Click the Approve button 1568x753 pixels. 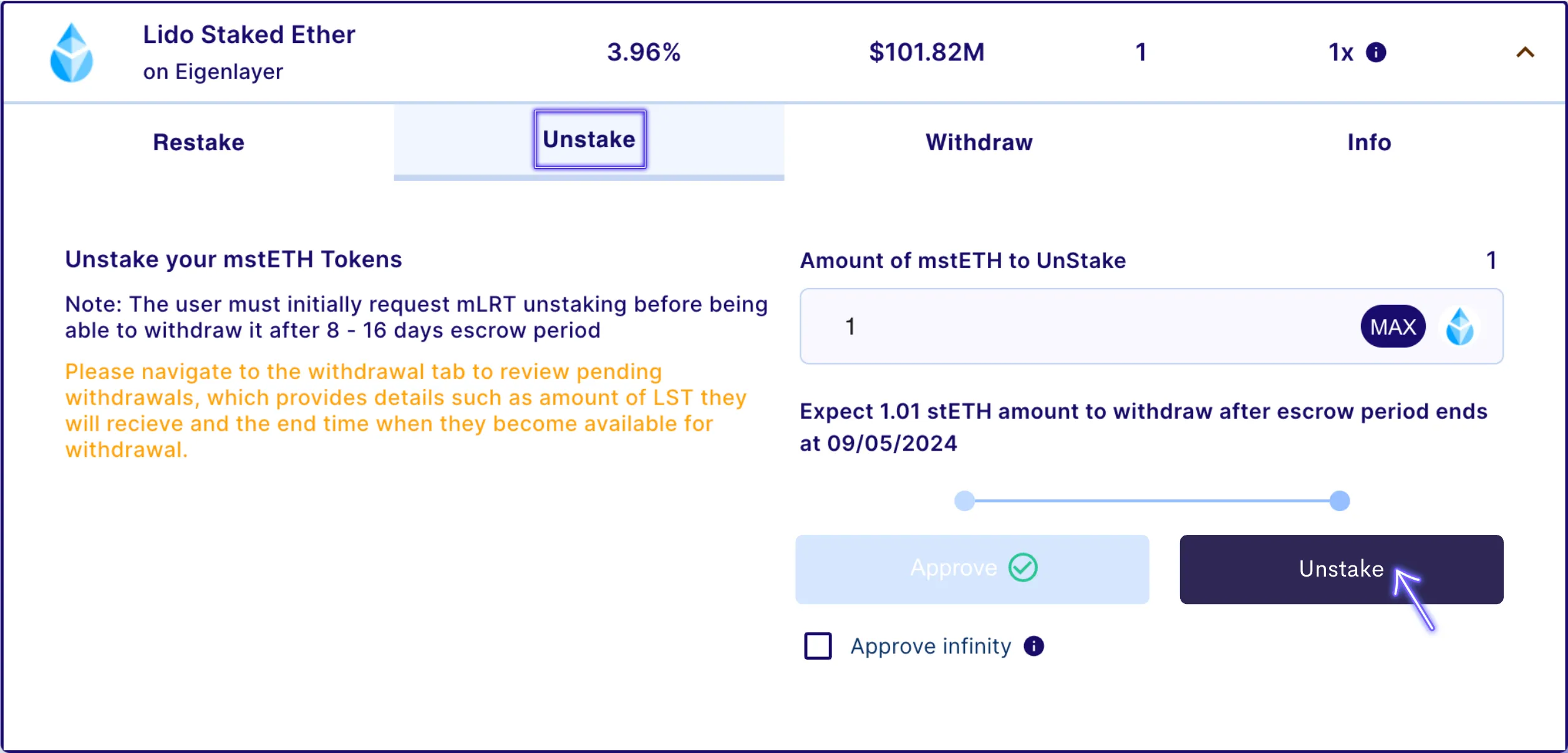(972, 569)
